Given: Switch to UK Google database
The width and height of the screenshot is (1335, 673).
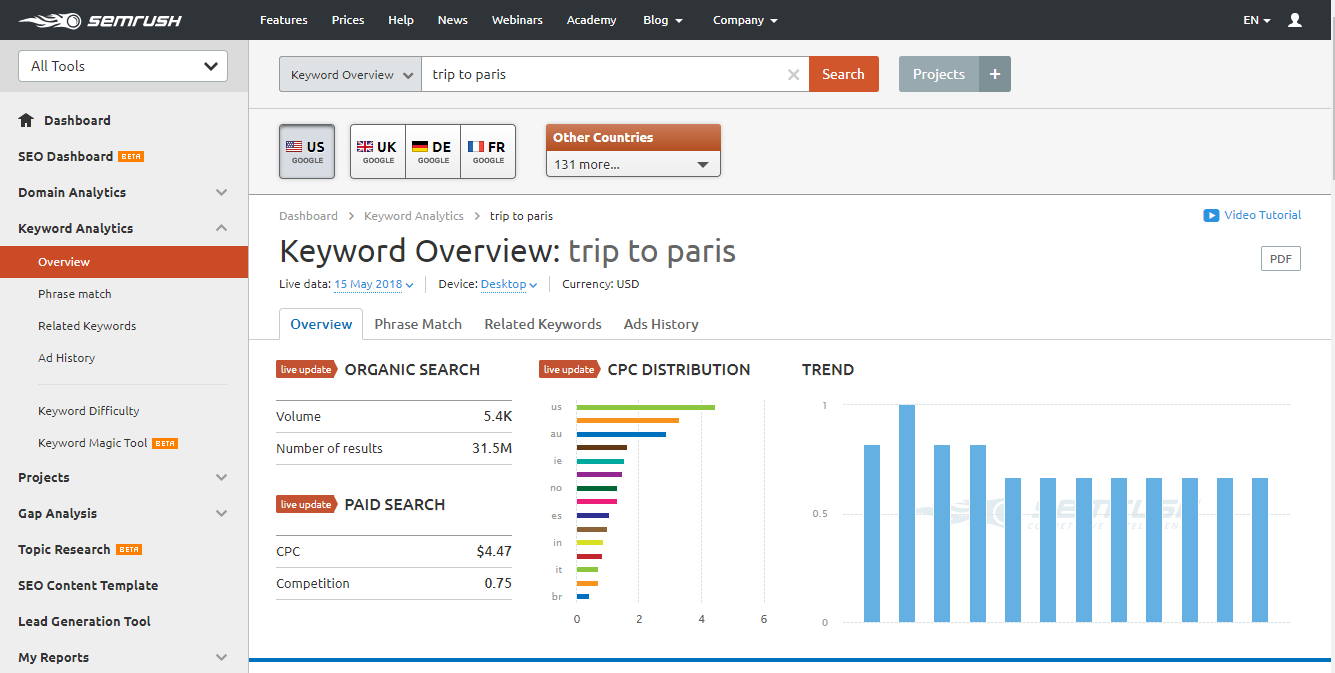Looking at the screenshot, I should coord(377,152).
